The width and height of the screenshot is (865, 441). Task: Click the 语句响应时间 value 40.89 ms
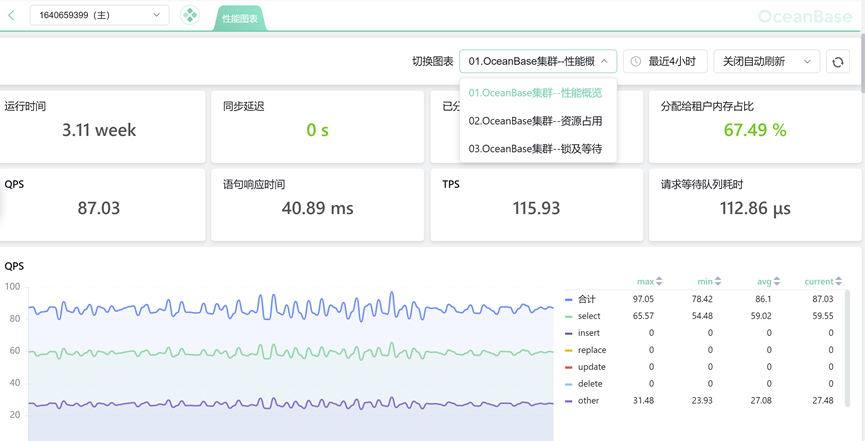317,208
